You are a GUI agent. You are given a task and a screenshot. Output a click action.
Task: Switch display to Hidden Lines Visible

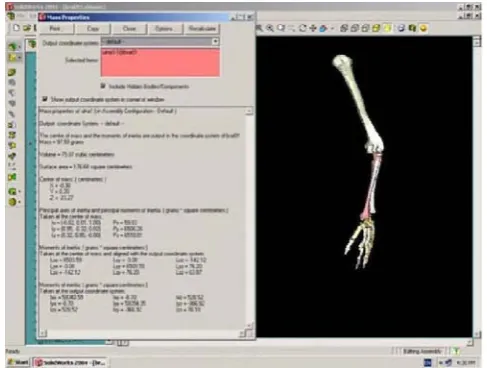[x=355, y=28]
